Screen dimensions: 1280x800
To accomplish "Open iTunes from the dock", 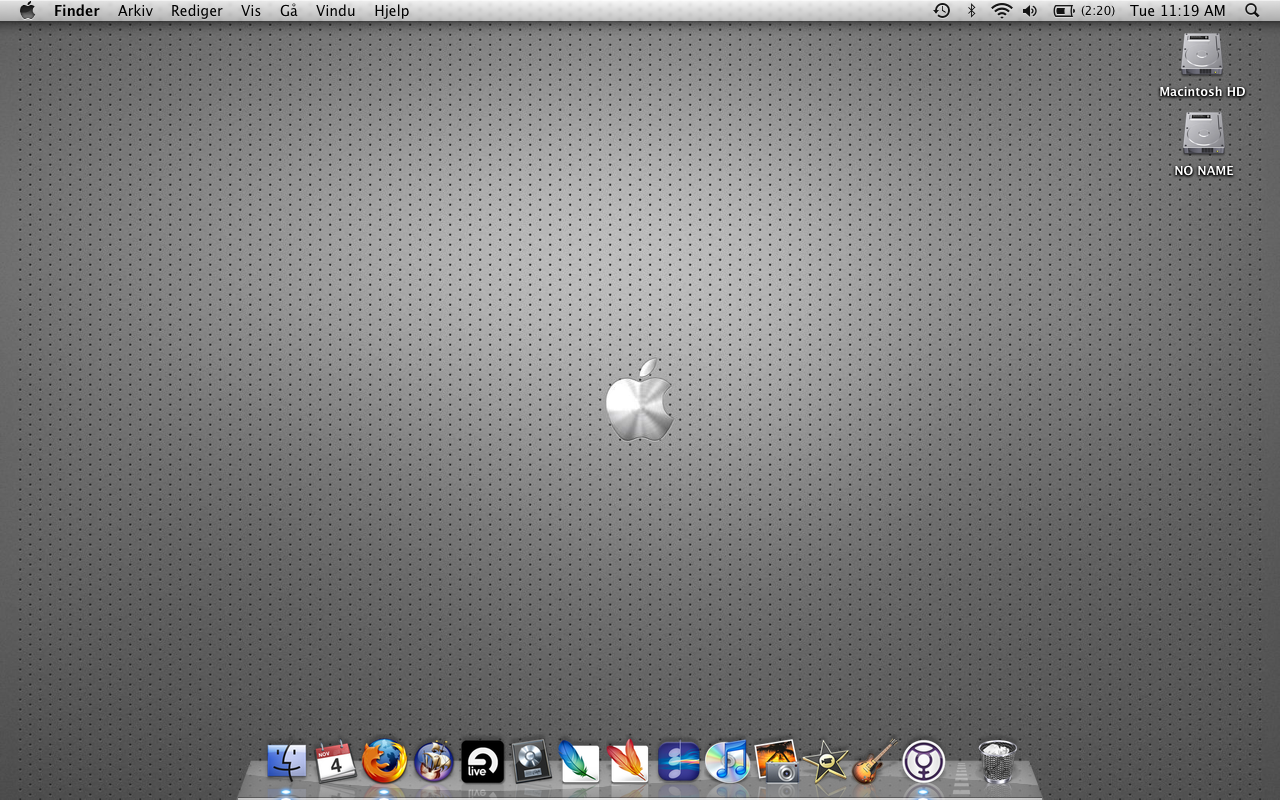I will pos(727,762).
